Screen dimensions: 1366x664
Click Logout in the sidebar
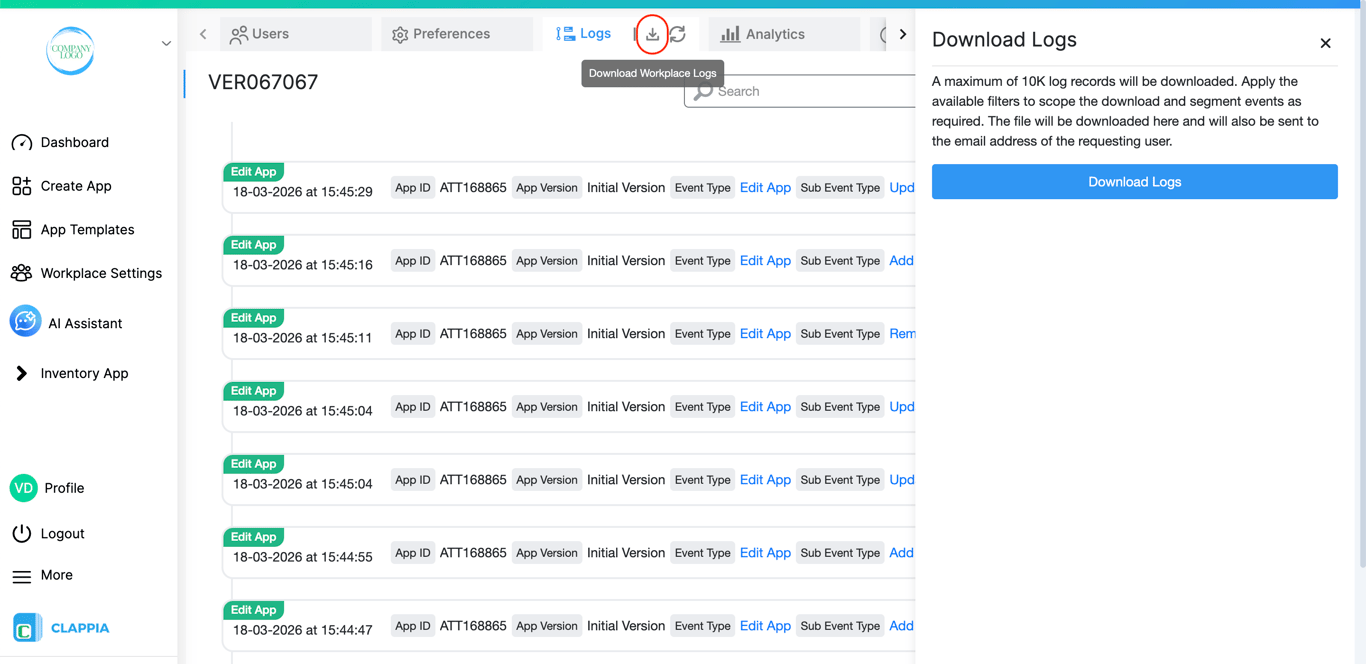62,534
